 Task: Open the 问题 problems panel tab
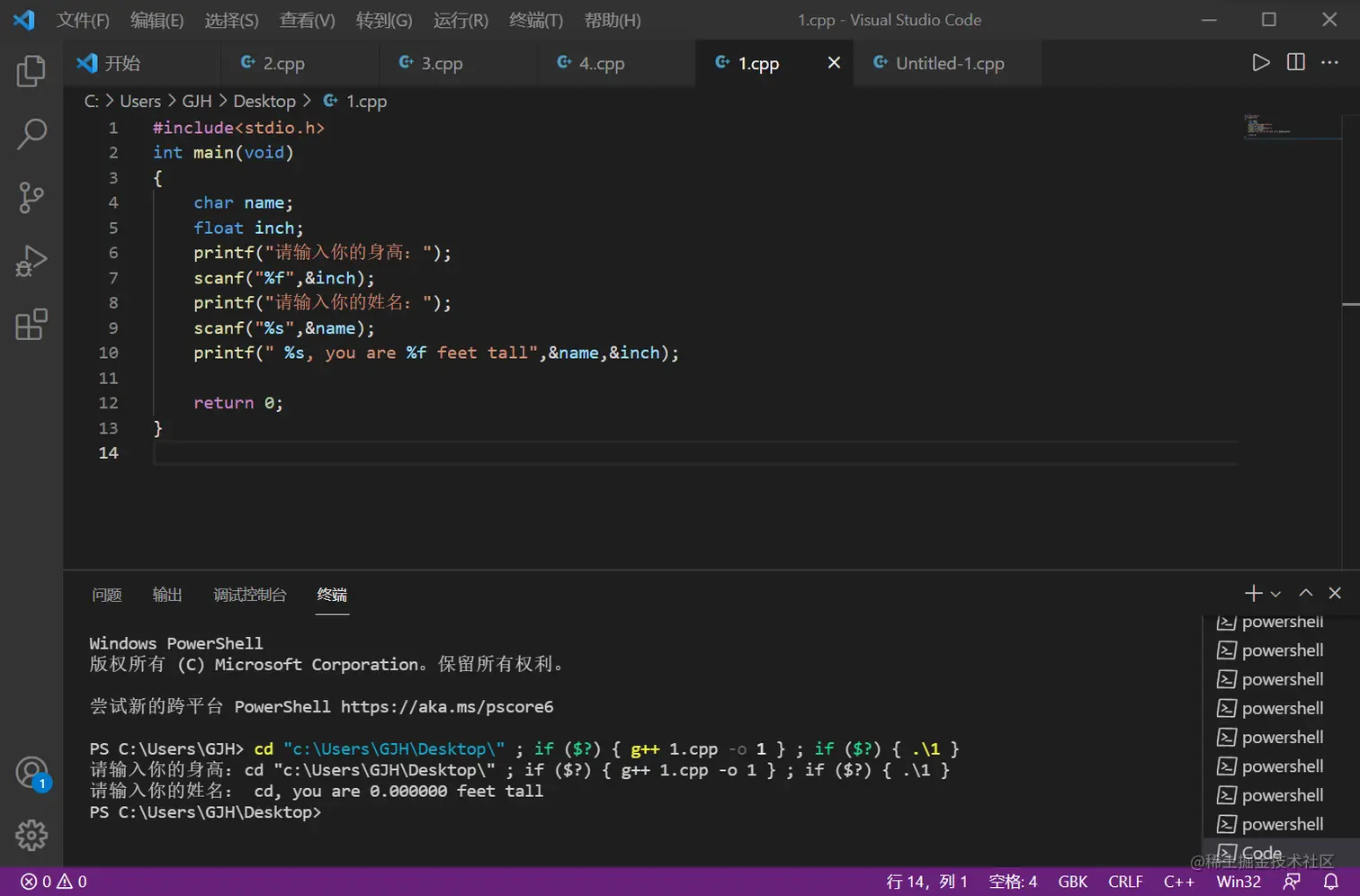tap(107, 595)
